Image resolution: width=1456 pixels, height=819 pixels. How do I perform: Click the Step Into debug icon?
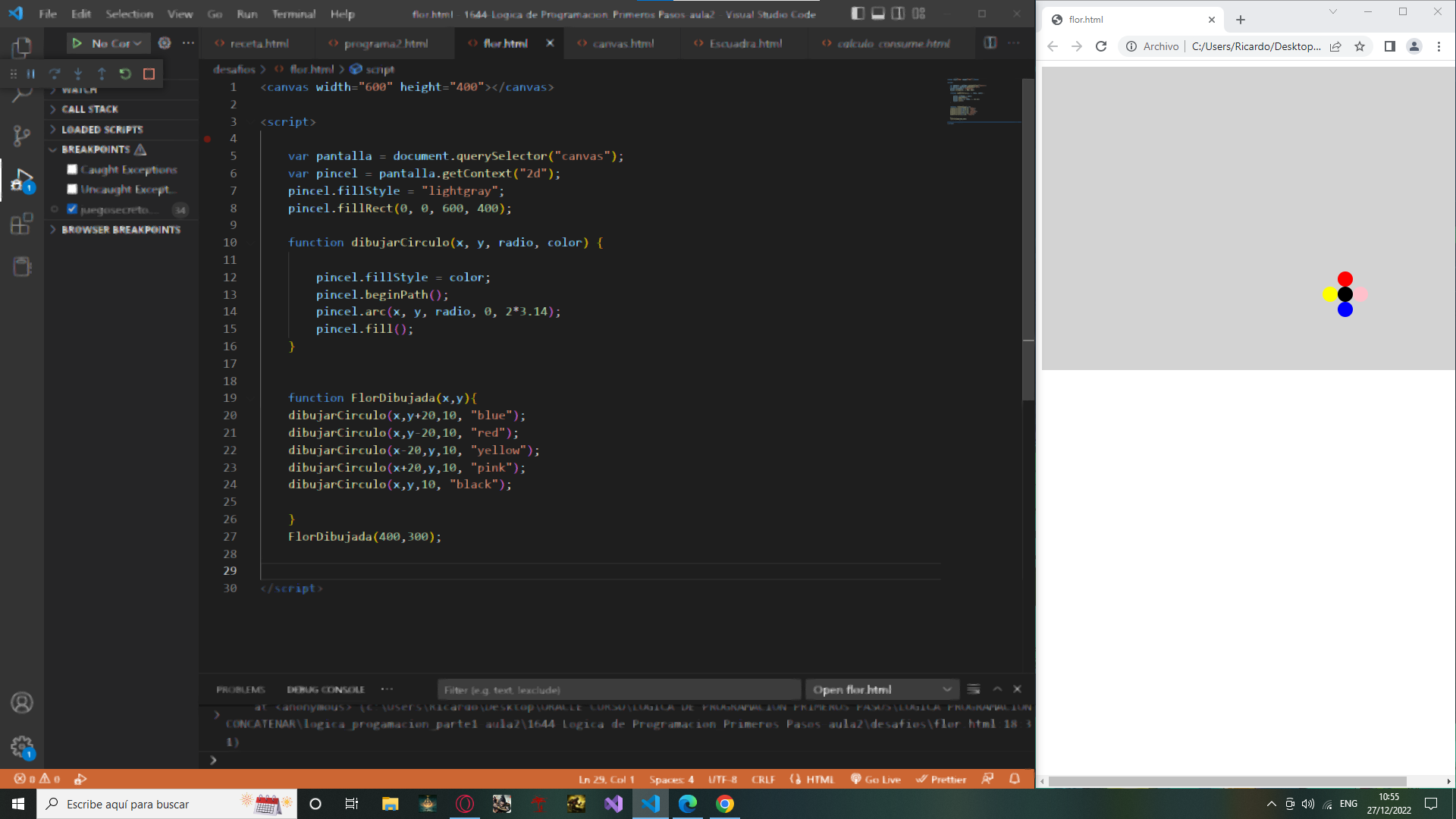tap(77, 73)
